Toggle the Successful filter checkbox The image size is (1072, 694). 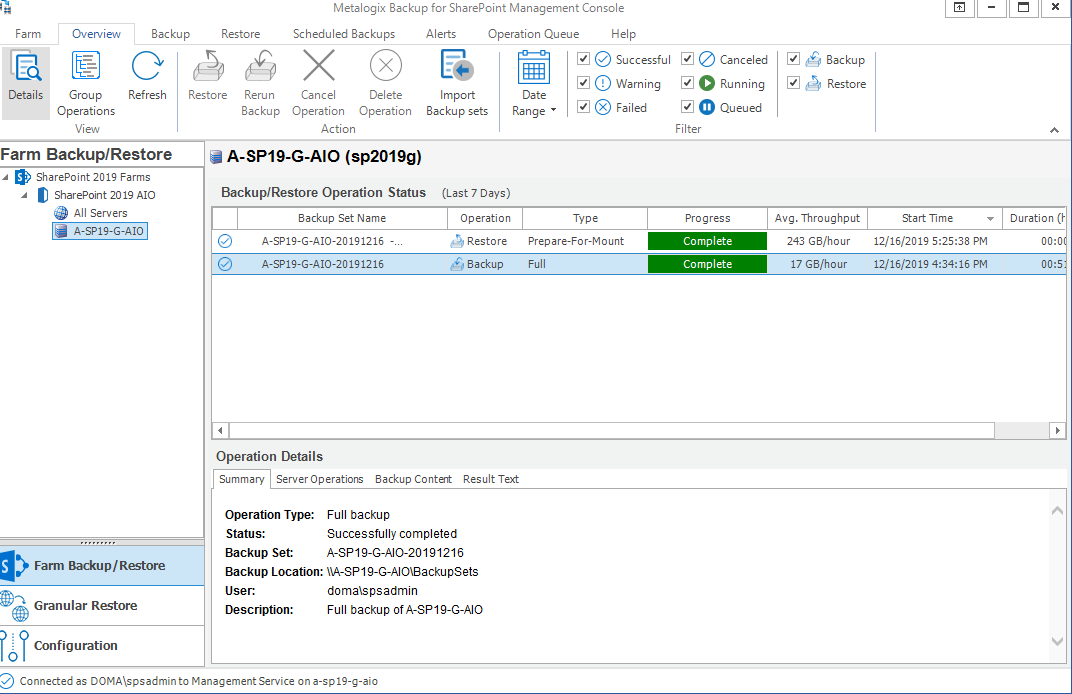point(583,59)
